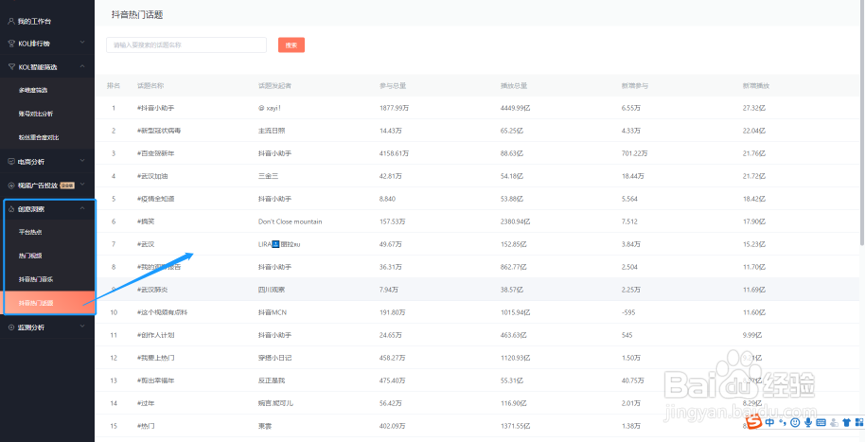Expand the 电商分析 menu chevron
This screenshot has height=442, width=865.
(x=82, y=161)
